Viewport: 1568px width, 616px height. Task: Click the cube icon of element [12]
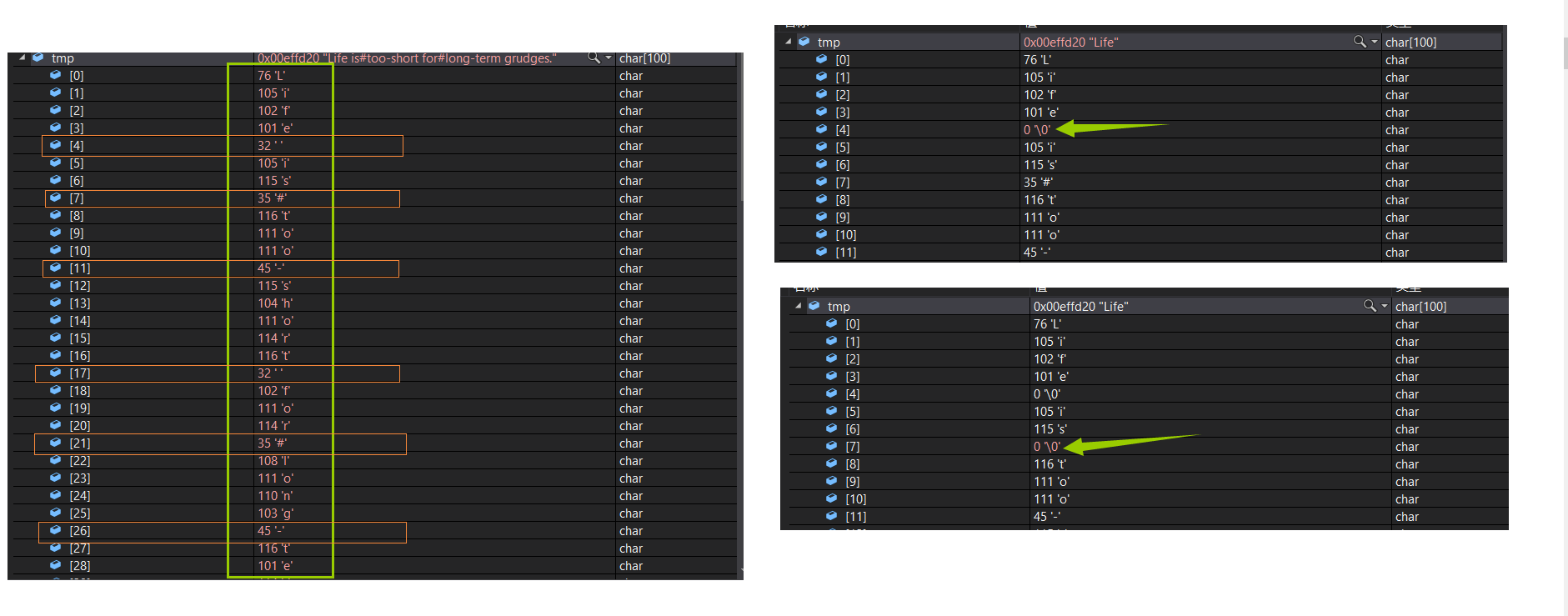point(55,285)
